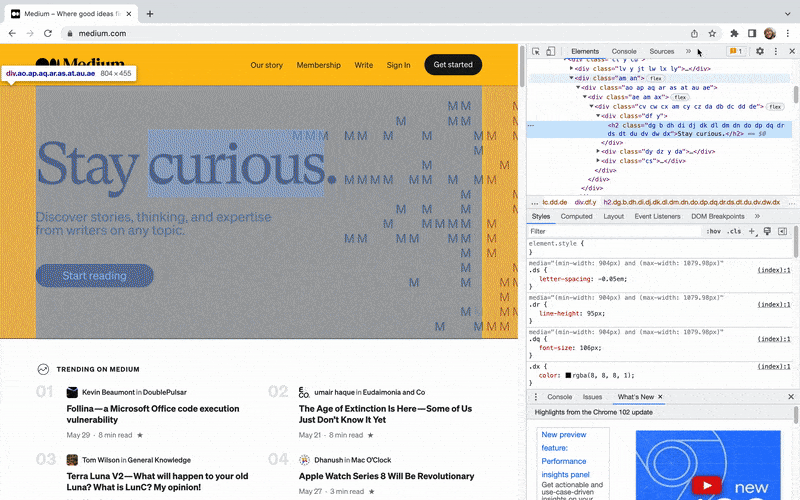Toggle flex badge on div class="ae am ax"
Image resolution: width=800 pixels, height=500 pixels.
(x=680, y=97)
